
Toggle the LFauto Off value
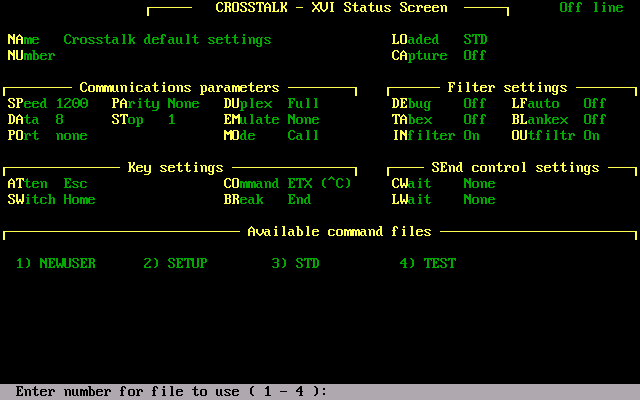pyautogui.click(x=595, y=104)
